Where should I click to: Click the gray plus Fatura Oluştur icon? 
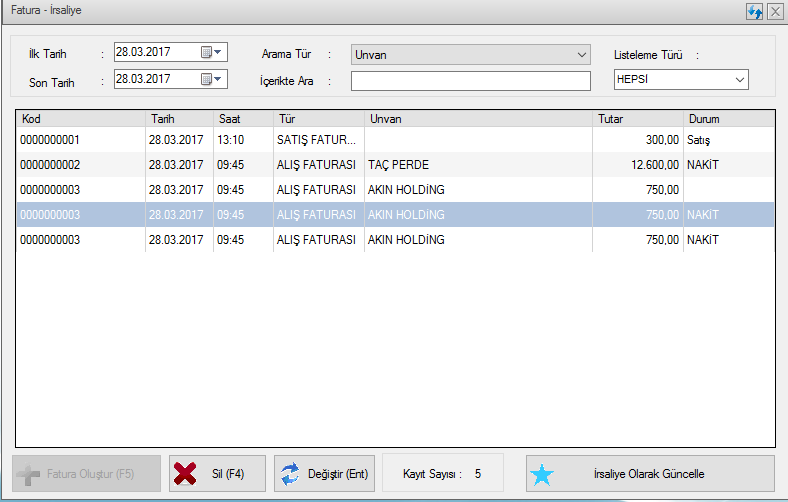29,474
